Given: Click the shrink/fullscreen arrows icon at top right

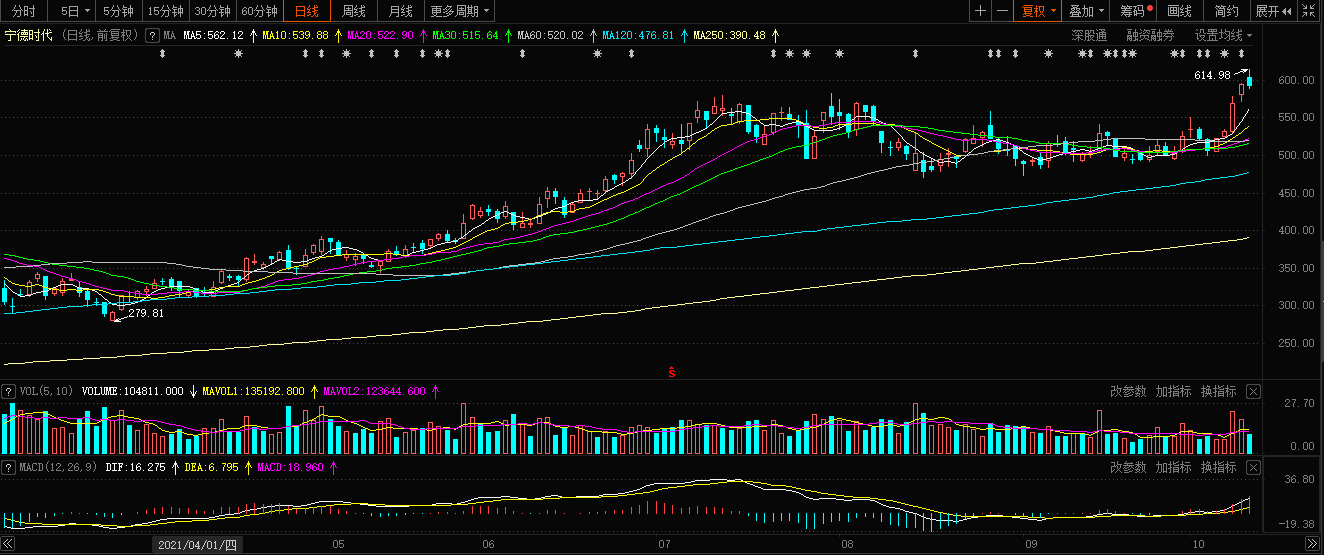Looking at the screenshot, I should (1311, 11).
